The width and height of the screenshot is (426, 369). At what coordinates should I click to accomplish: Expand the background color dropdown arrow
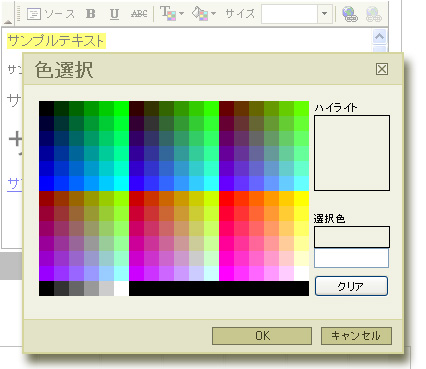click(213, 14)
